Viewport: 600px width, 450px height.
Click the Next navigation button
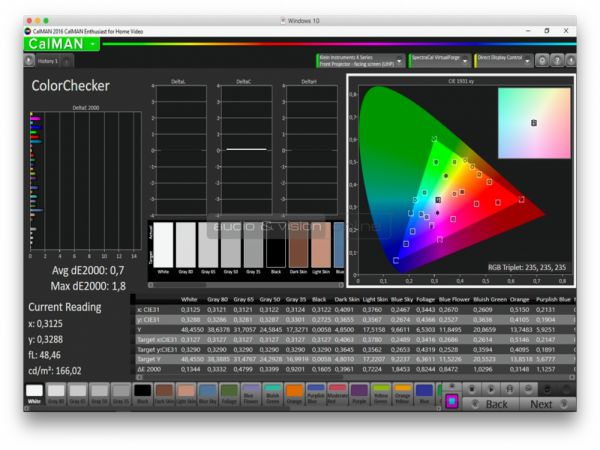pos(542,404)
